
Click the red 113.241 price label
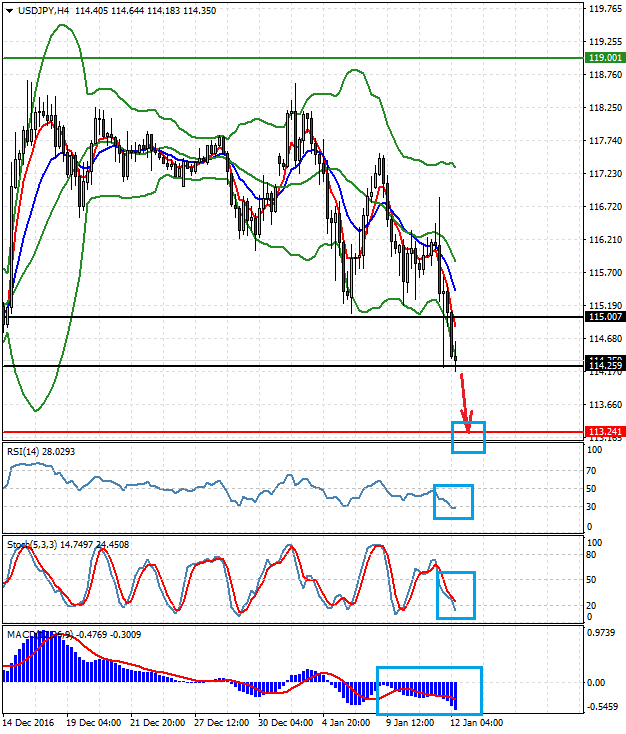pos(605,432)
